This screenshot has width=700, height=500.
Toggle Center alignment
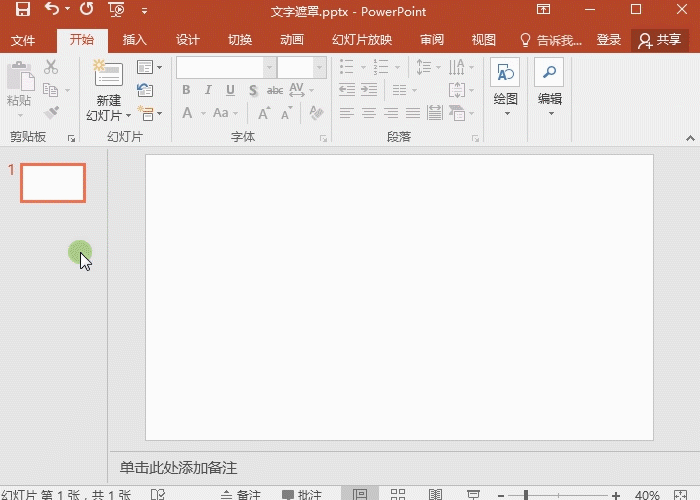click(369, 113)
